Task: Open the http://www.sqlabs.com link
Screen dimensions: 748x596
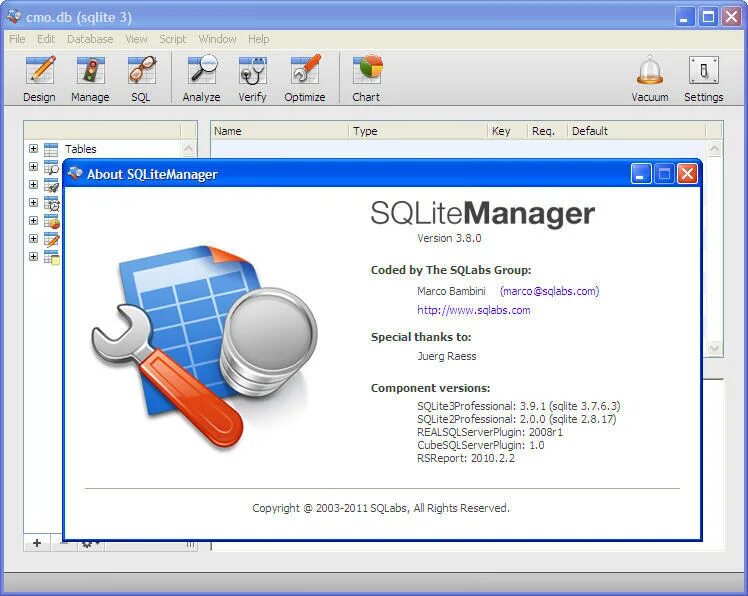Action: point(474,310)
